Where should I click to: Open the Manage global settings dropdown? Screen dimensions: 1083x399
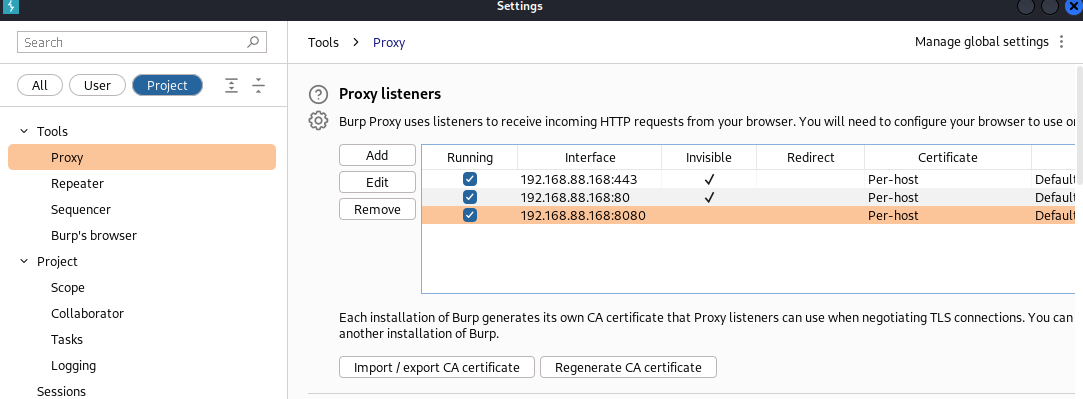pos(981,42)
